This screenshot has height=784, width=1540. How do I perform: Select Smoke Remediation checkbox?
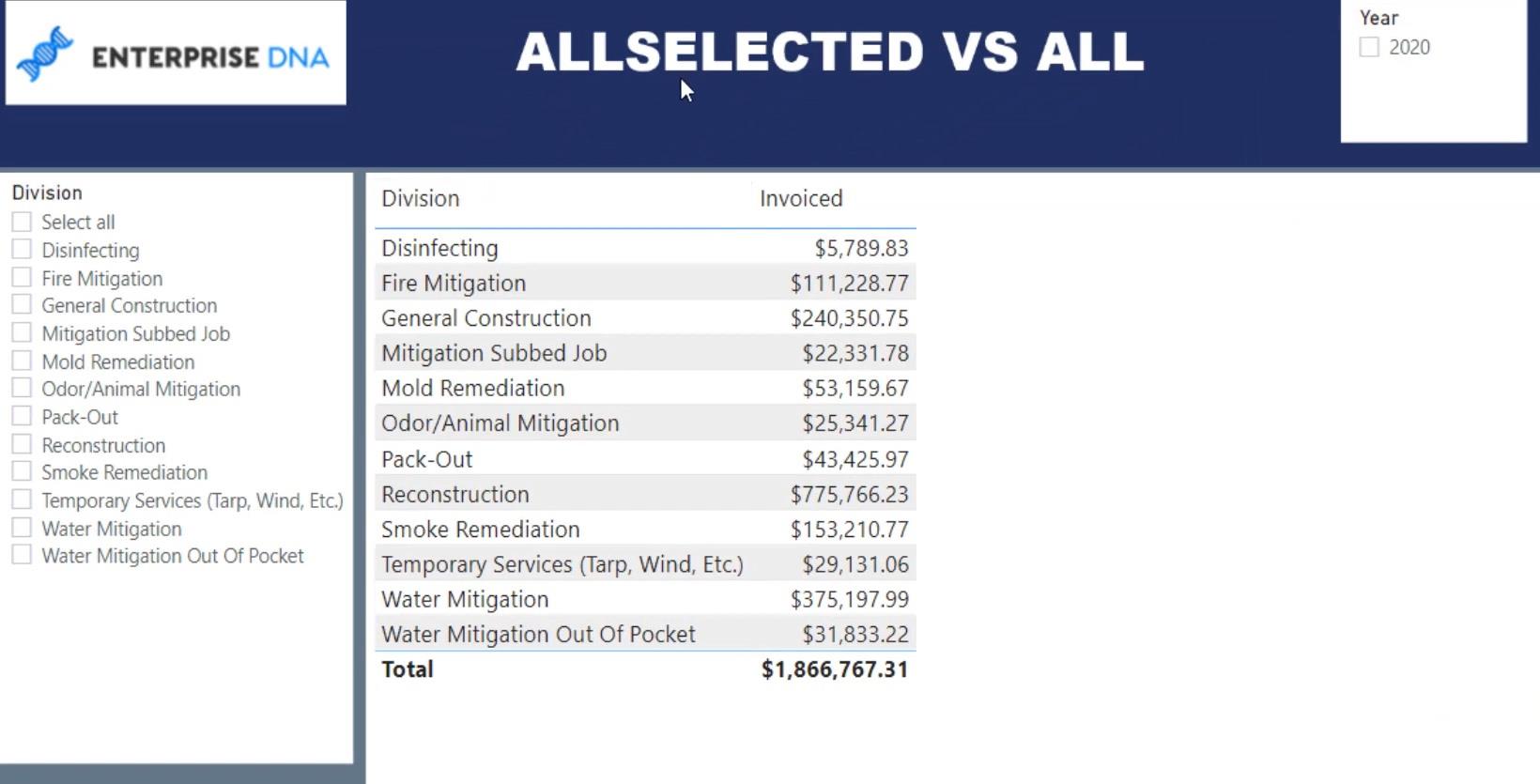22,472
